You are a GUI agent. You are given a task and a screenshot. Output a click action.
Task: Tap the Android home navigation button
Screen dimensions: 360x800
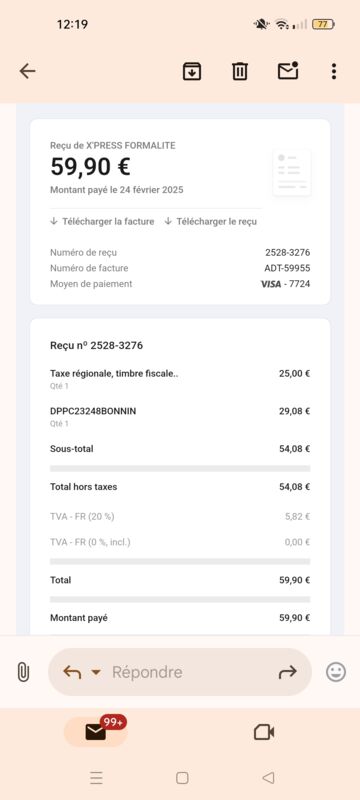[x=182, y=778]
